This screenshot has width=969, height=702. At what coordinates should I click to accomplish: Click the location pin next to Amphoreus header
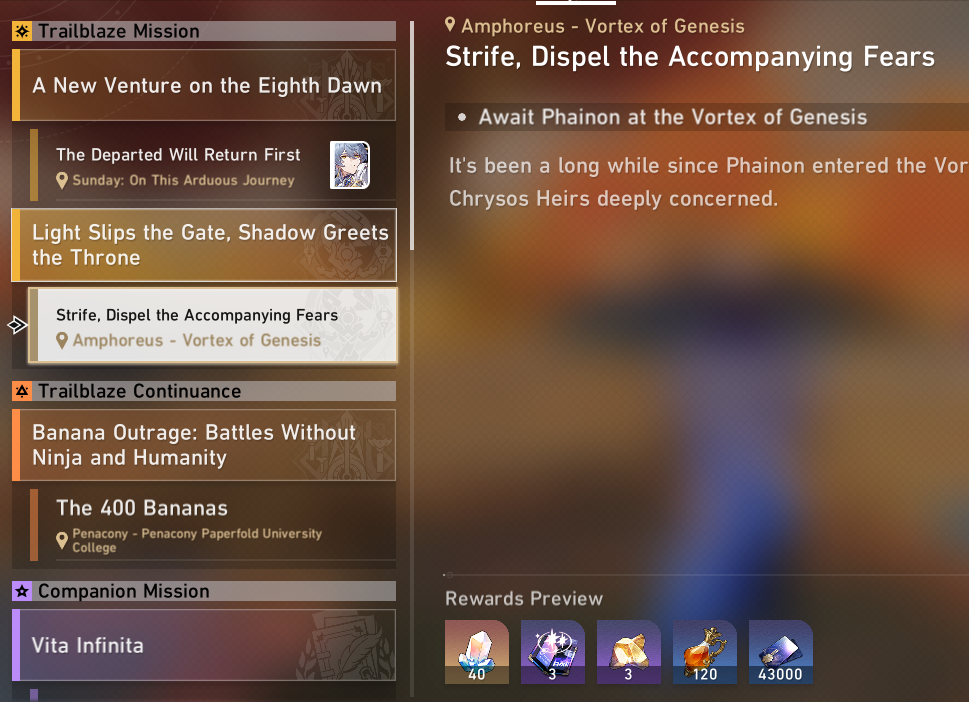click(450, 25)
